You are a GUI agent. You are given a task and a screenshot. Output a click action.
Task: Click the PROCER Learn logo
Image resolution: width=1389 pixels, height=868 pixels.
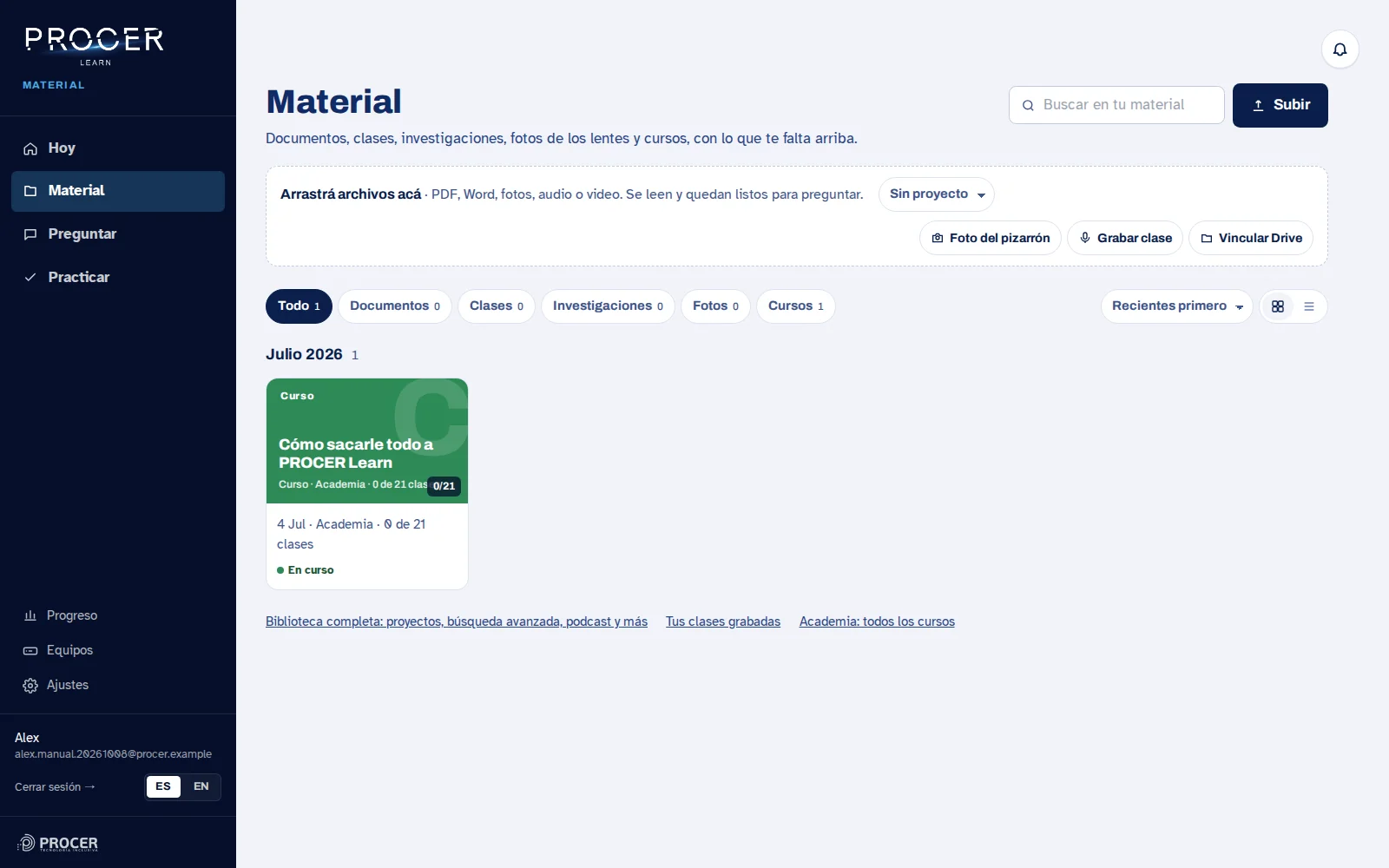(x=95, y=47)
